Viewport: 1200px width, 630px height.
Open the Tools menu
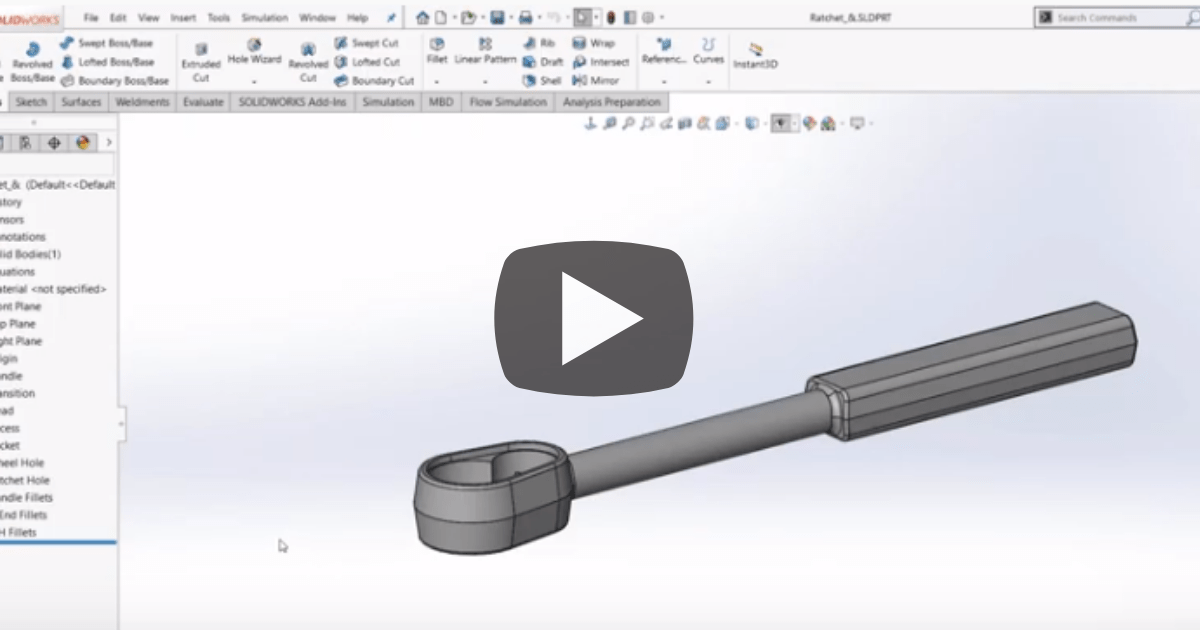(218, 17)
